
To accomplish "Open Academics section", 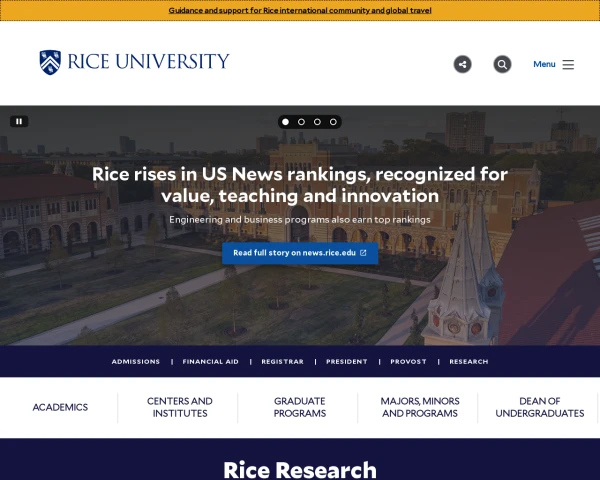I will coord(60,407).
